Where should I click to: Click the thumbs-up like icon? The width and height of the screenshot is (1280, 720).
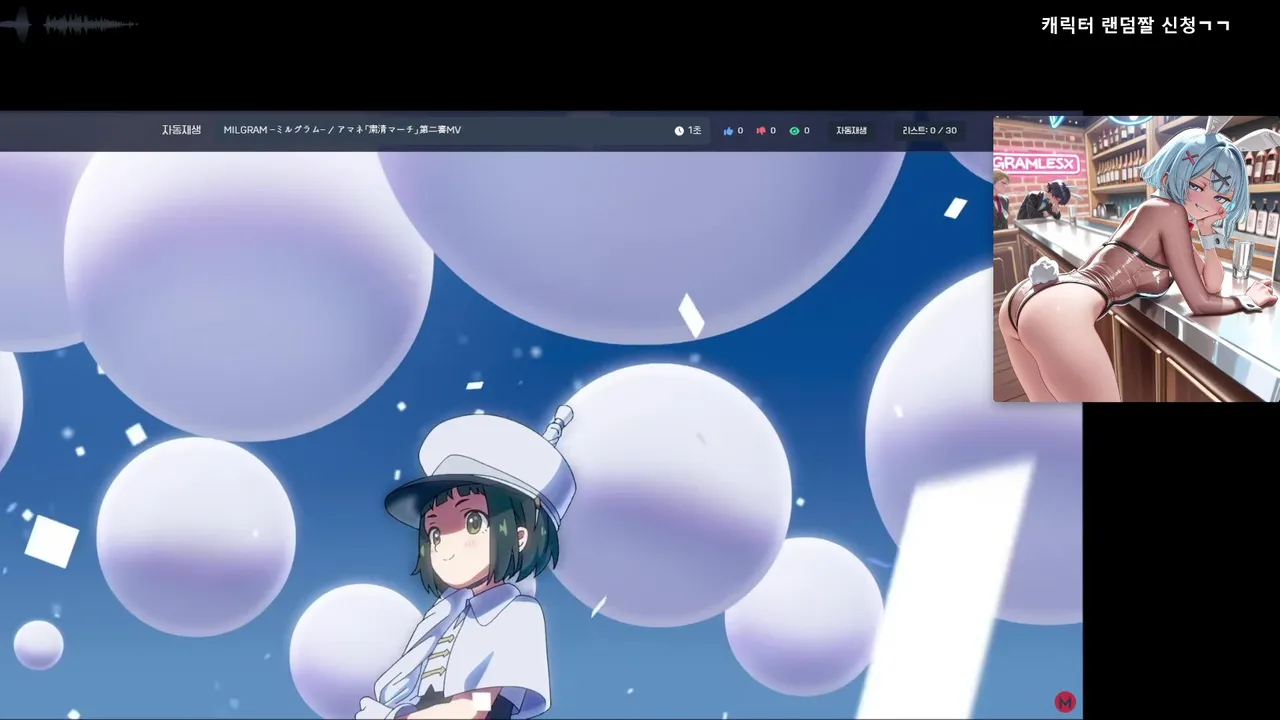728,131
